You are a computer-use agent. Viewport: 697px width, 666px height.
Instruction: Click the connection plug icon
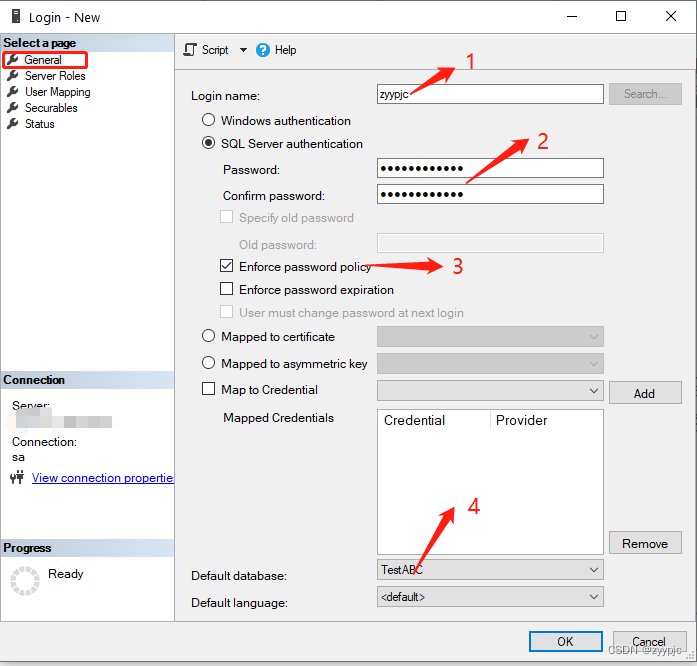point(17,478)
